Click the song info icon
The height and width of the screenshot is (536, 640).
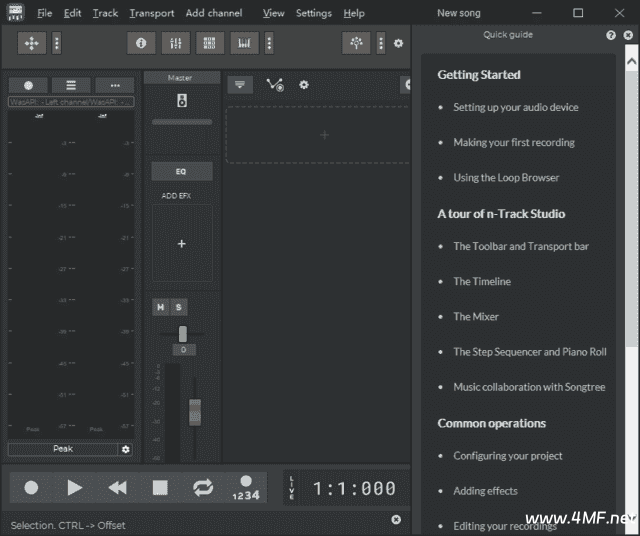point(140,43)
